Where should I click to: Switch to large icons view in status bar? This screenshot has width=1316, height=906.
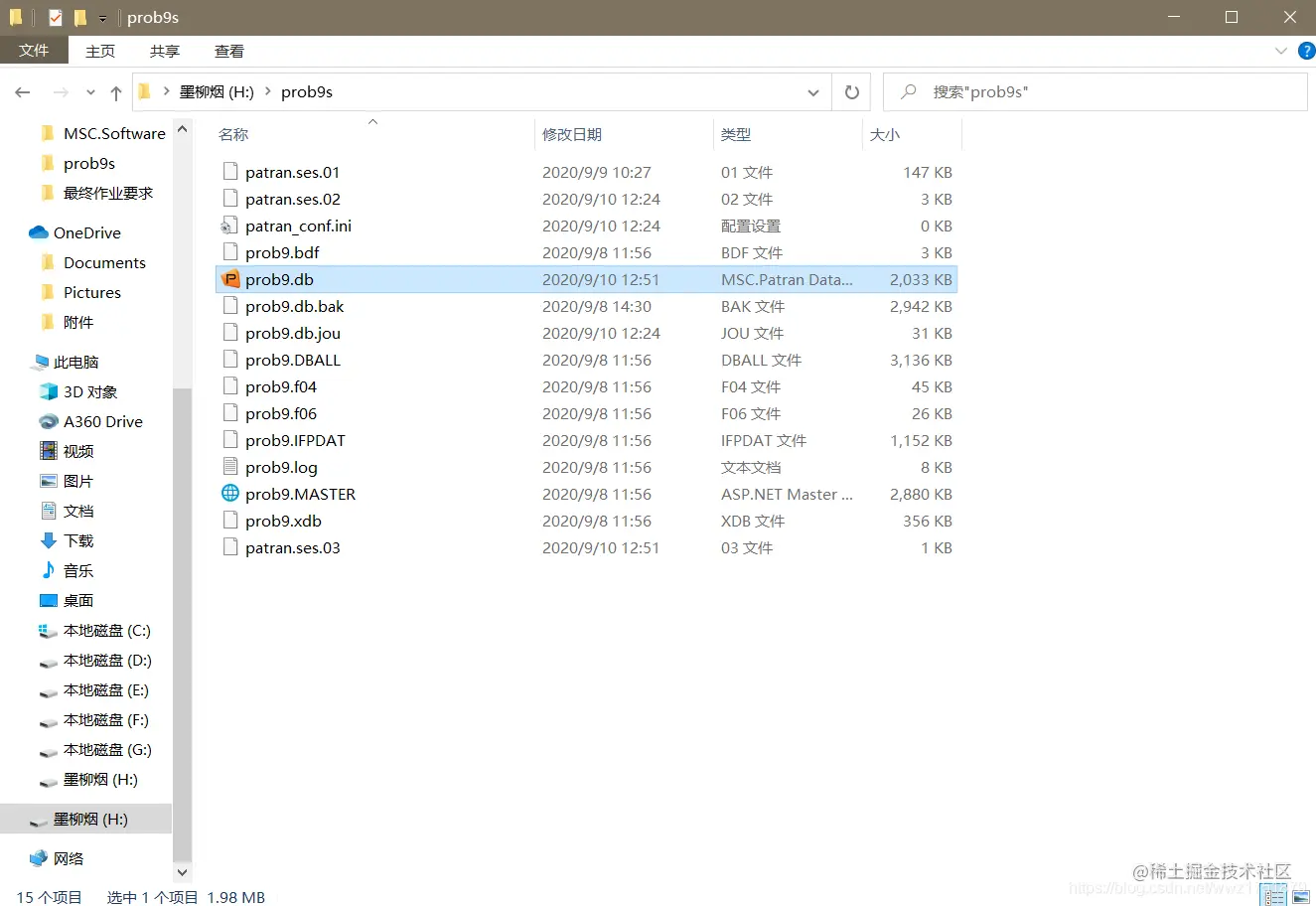tap(1300, 896)
